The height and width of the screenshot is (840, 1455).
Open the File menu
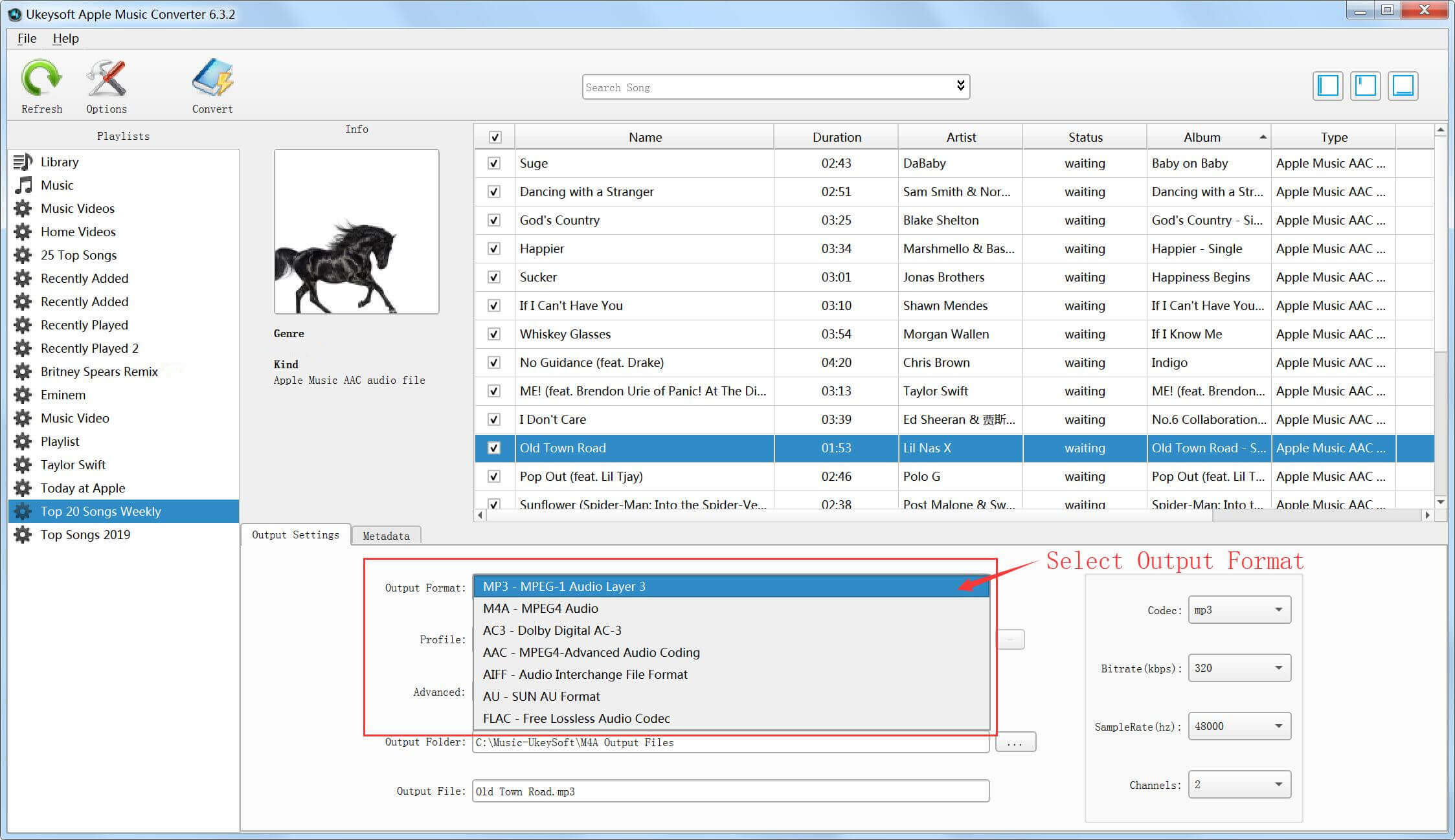27,38
